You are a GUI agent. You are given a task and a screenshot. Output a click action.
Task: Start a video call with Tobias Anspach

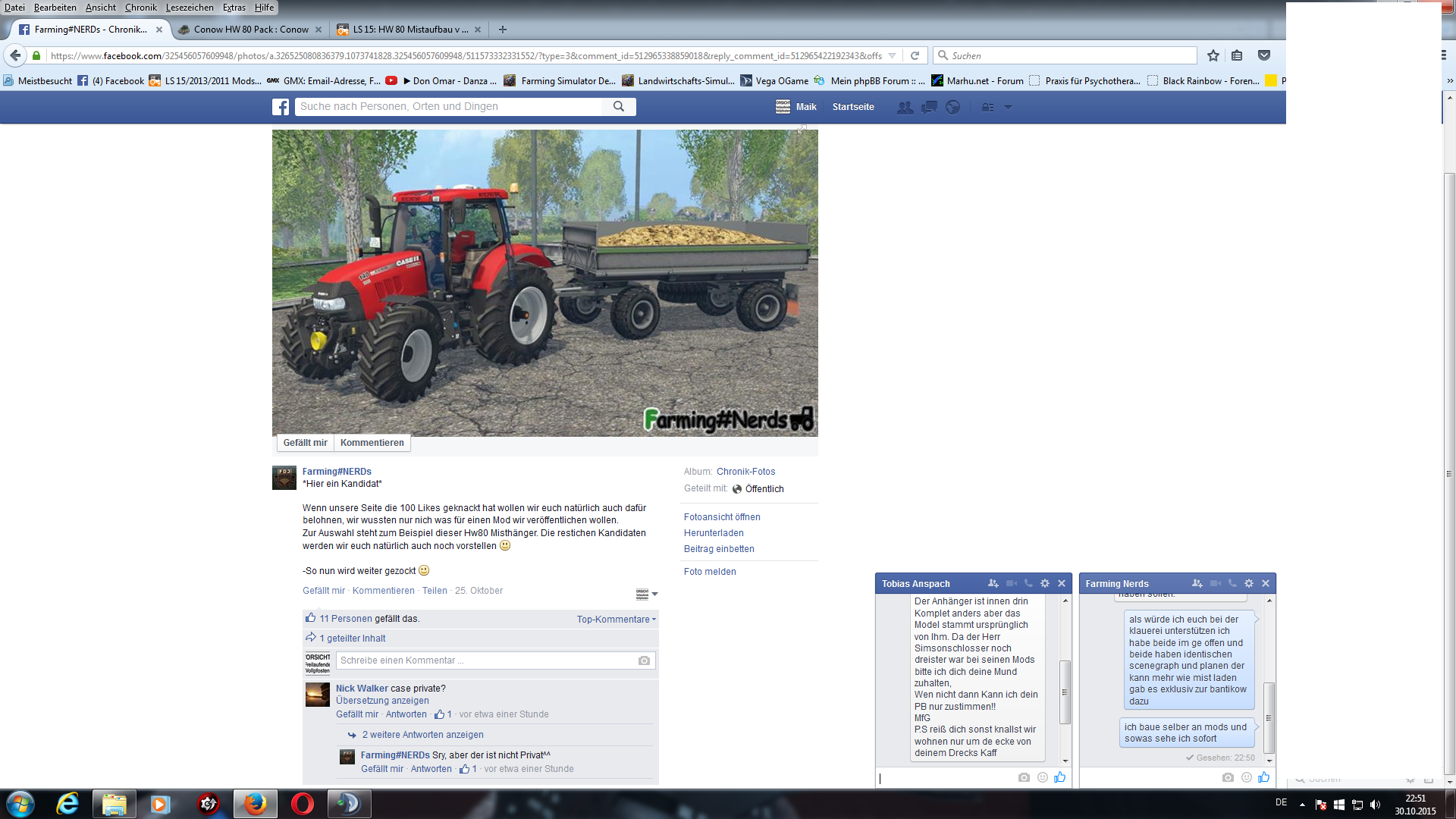coord(1012,583)
